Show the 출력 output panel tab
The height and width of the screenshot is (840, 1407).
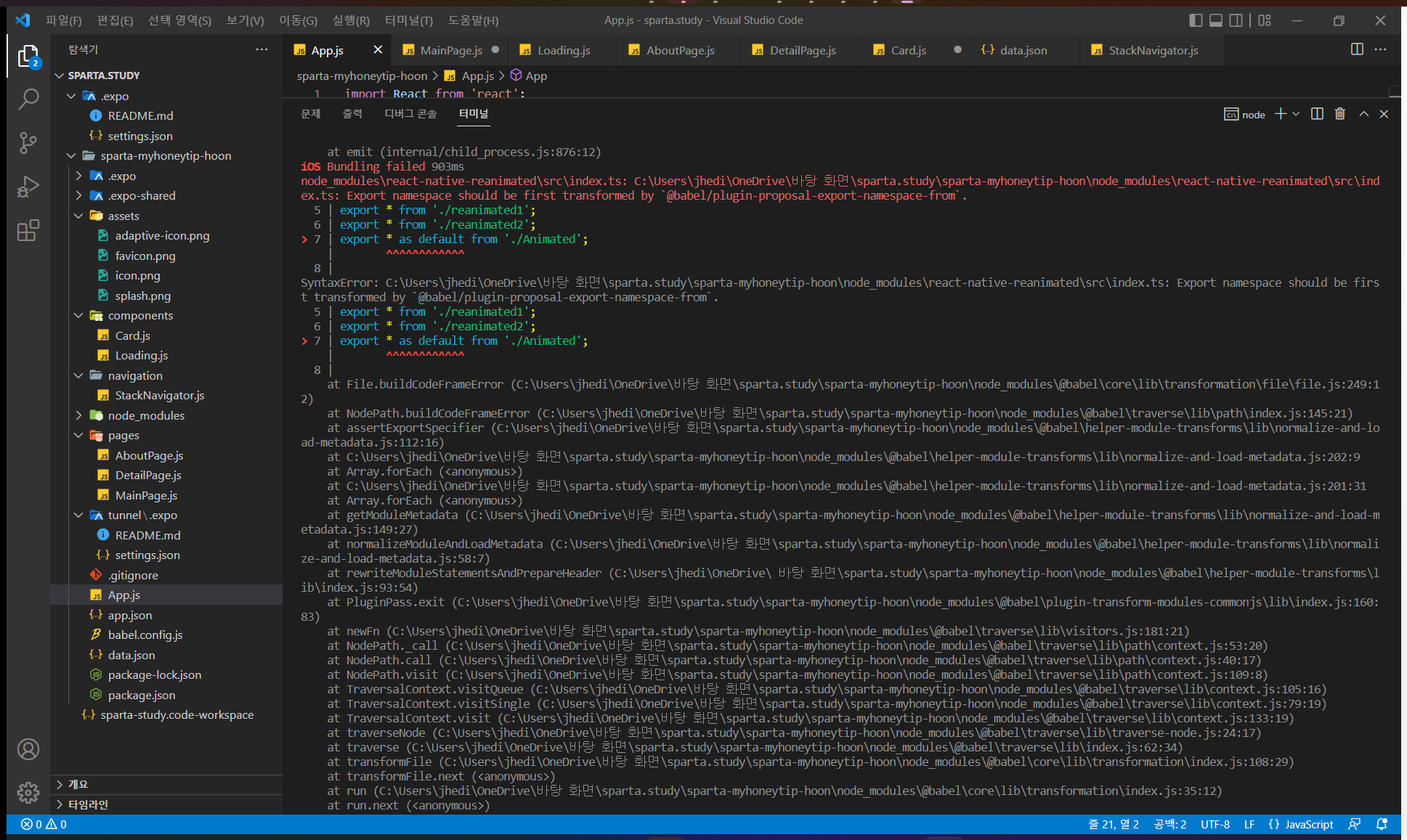[352, 114]
